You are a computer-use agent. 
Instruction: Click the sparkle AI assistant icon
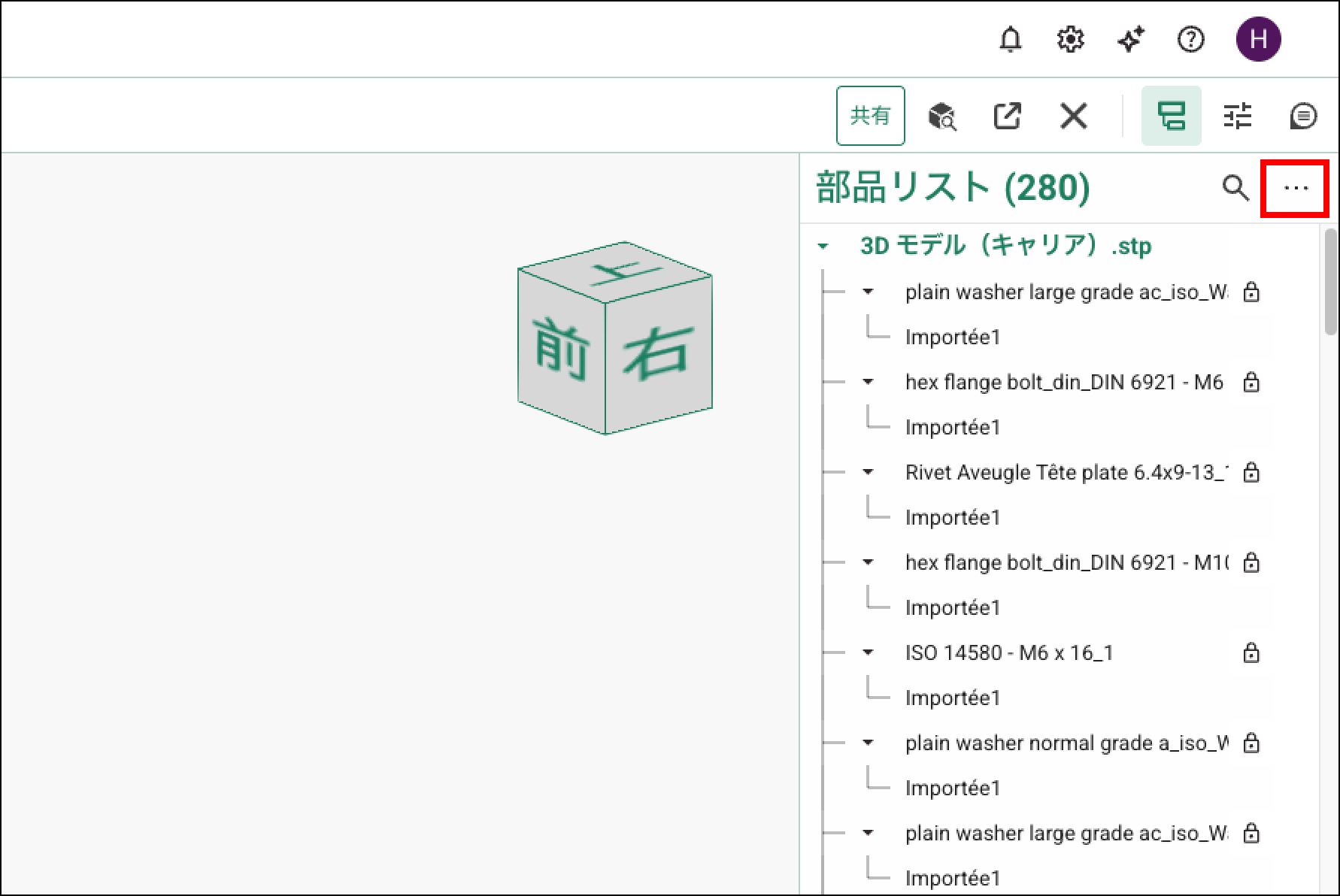(1130, 39)
